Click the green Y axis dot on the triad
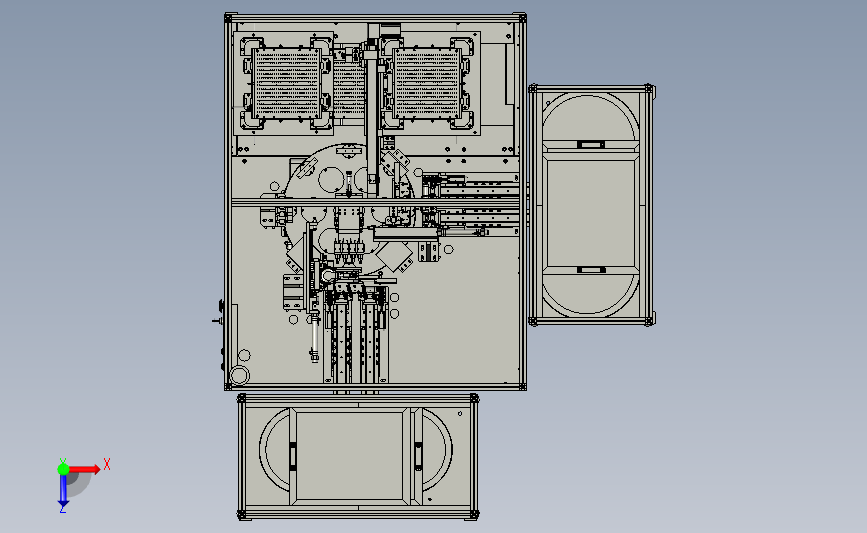Viewport: 867px width, 533px height. (x=63, y=469)
